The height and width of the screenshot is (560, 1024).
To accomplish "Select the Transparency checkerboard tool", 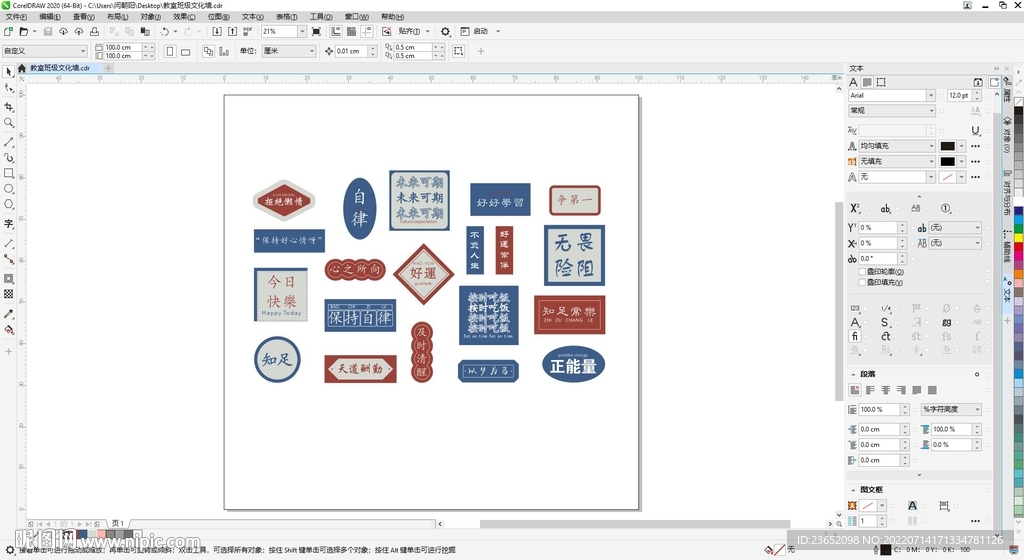I will tap(8, 294).
